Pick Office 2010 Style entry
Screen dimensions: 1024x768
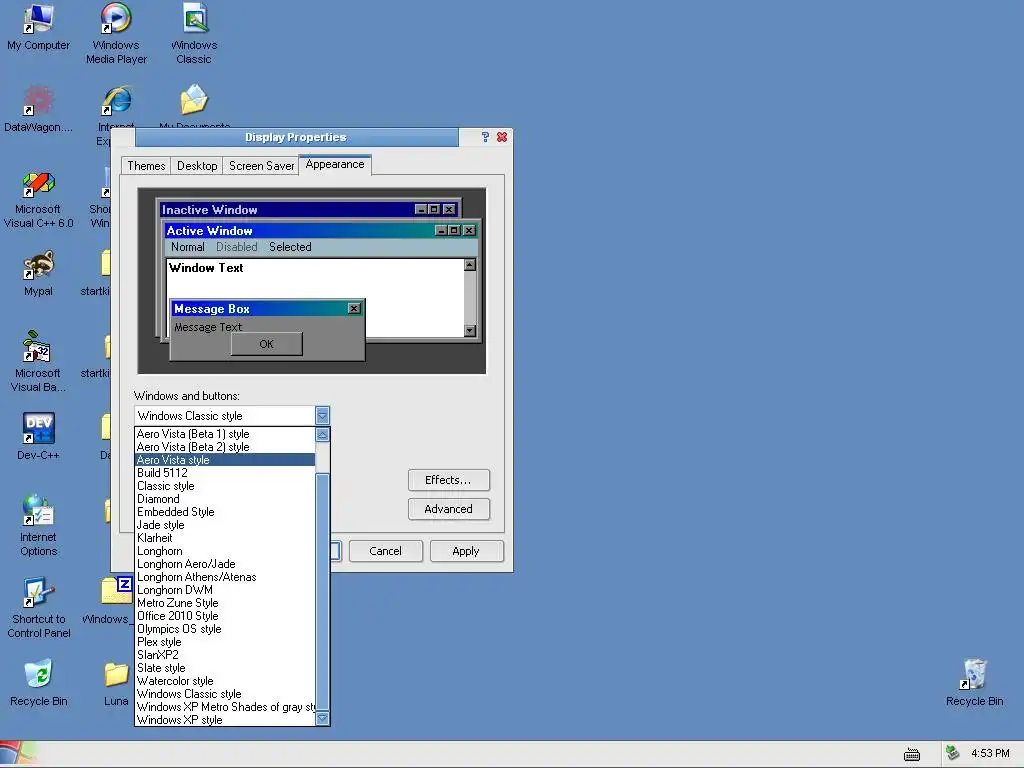(x=225, y=616)
